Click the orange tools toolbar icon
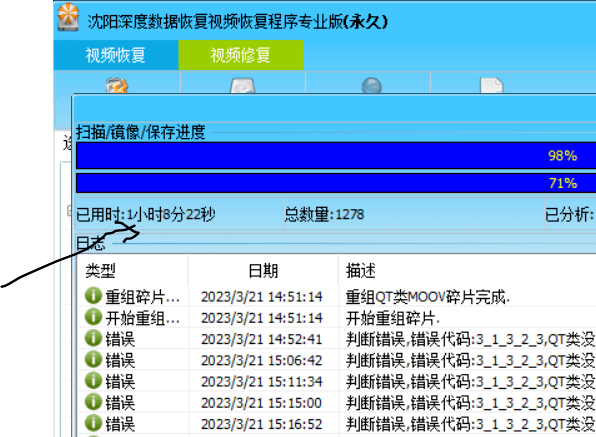The image size is (596, 437). (117, 86)
